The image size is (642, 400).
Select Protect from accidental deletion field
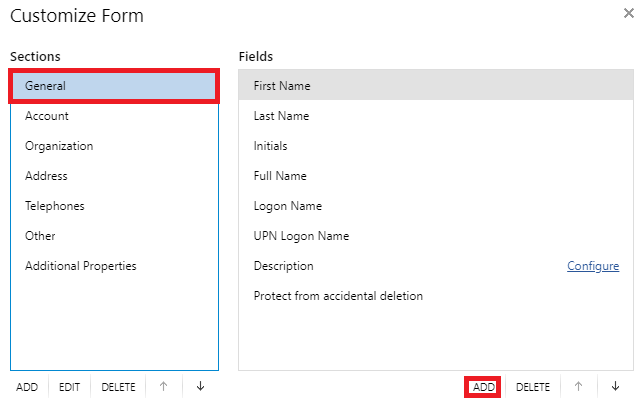tap(436, 296)
